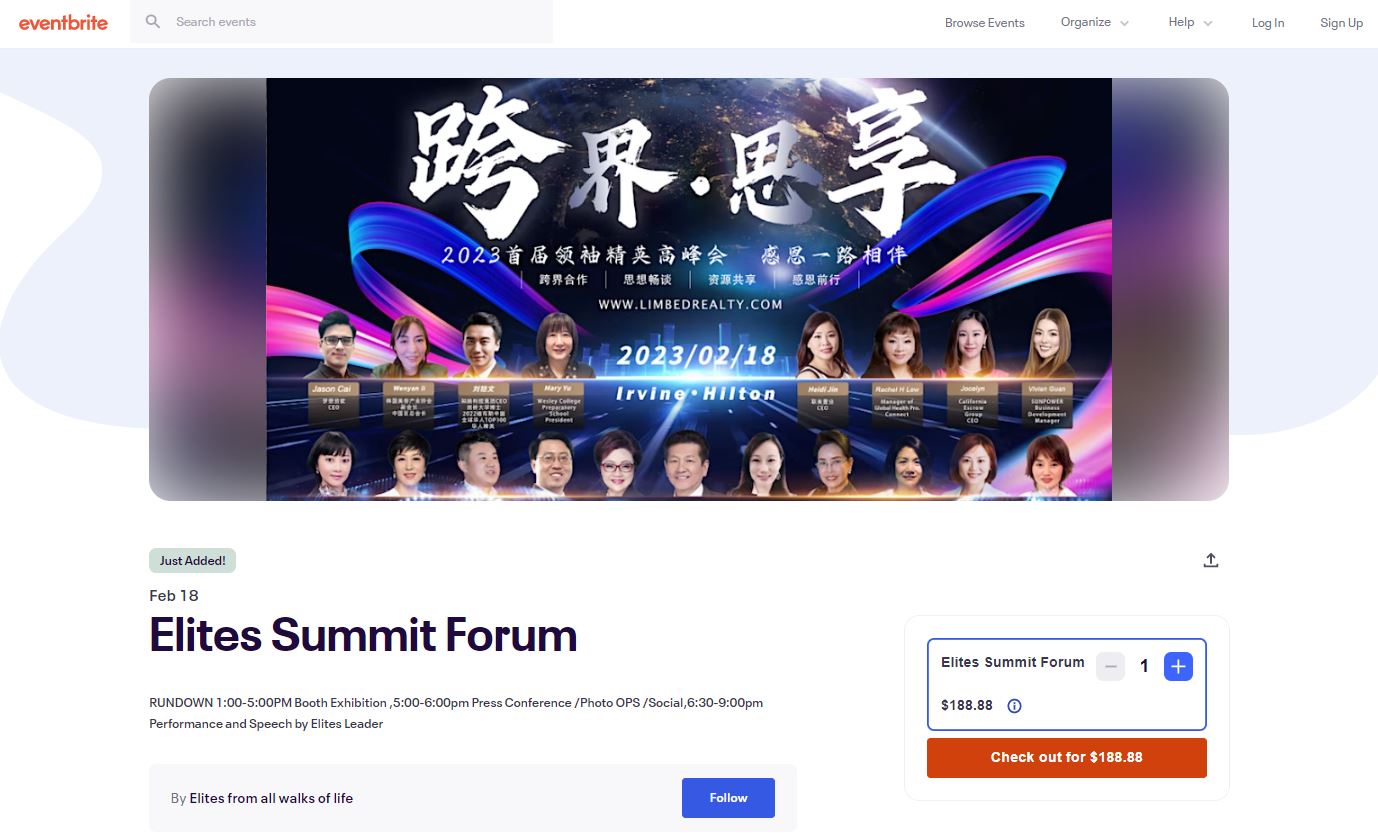Open the Organize menu
The height and width of the screenshot is (839, 1378).
pos(1086,23)
